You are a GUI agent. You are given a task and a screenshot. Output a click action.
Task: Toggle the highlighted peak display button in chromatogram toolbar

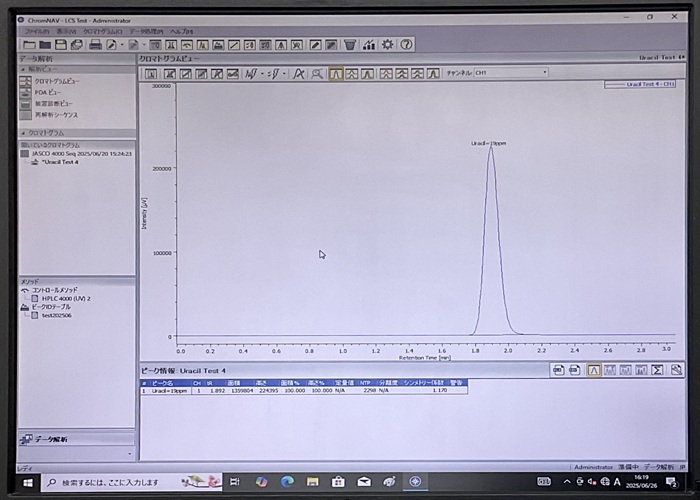coord(336,73)
